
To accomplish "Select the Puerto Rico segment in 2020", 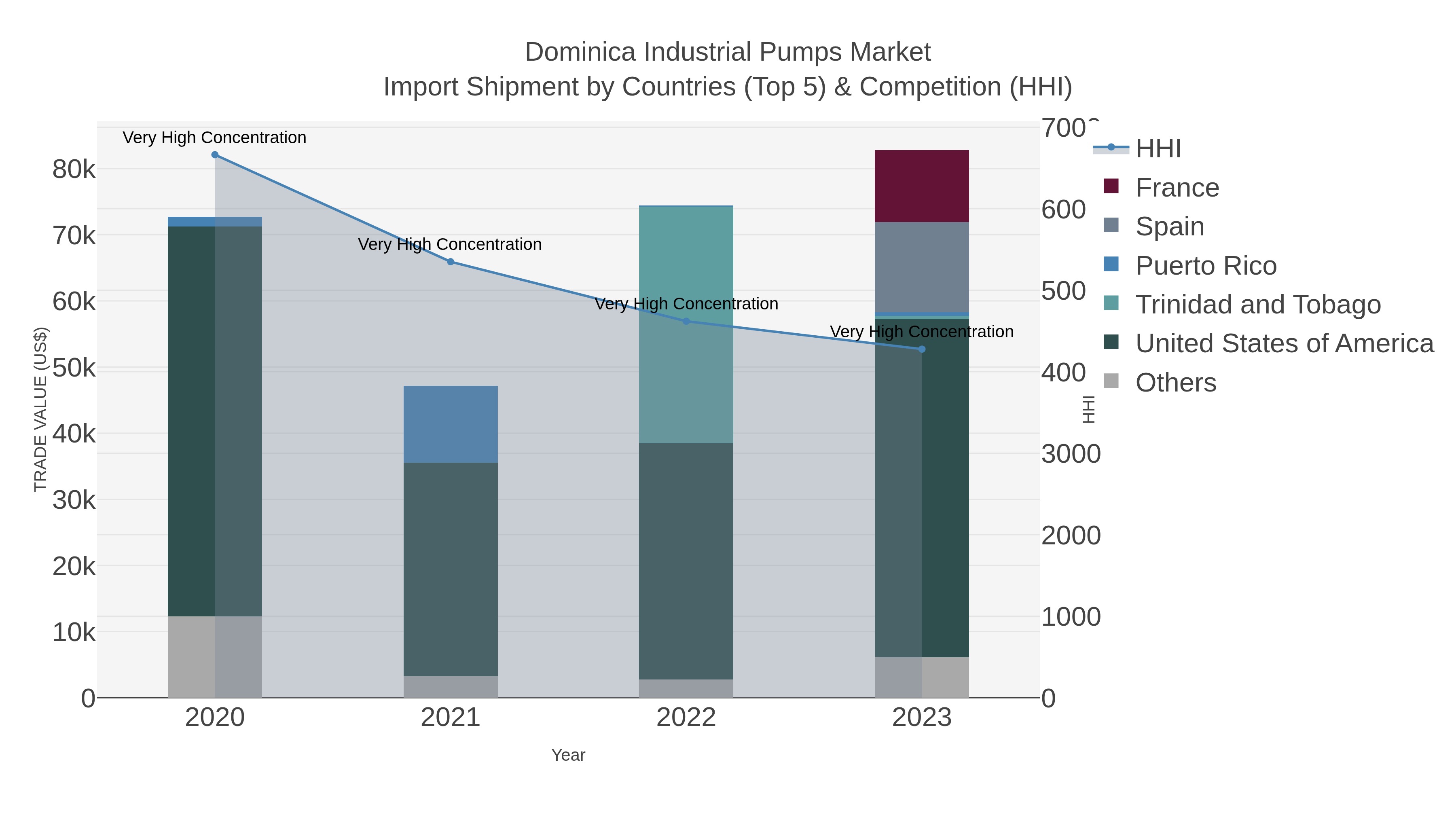I will [x=215, y=222].
